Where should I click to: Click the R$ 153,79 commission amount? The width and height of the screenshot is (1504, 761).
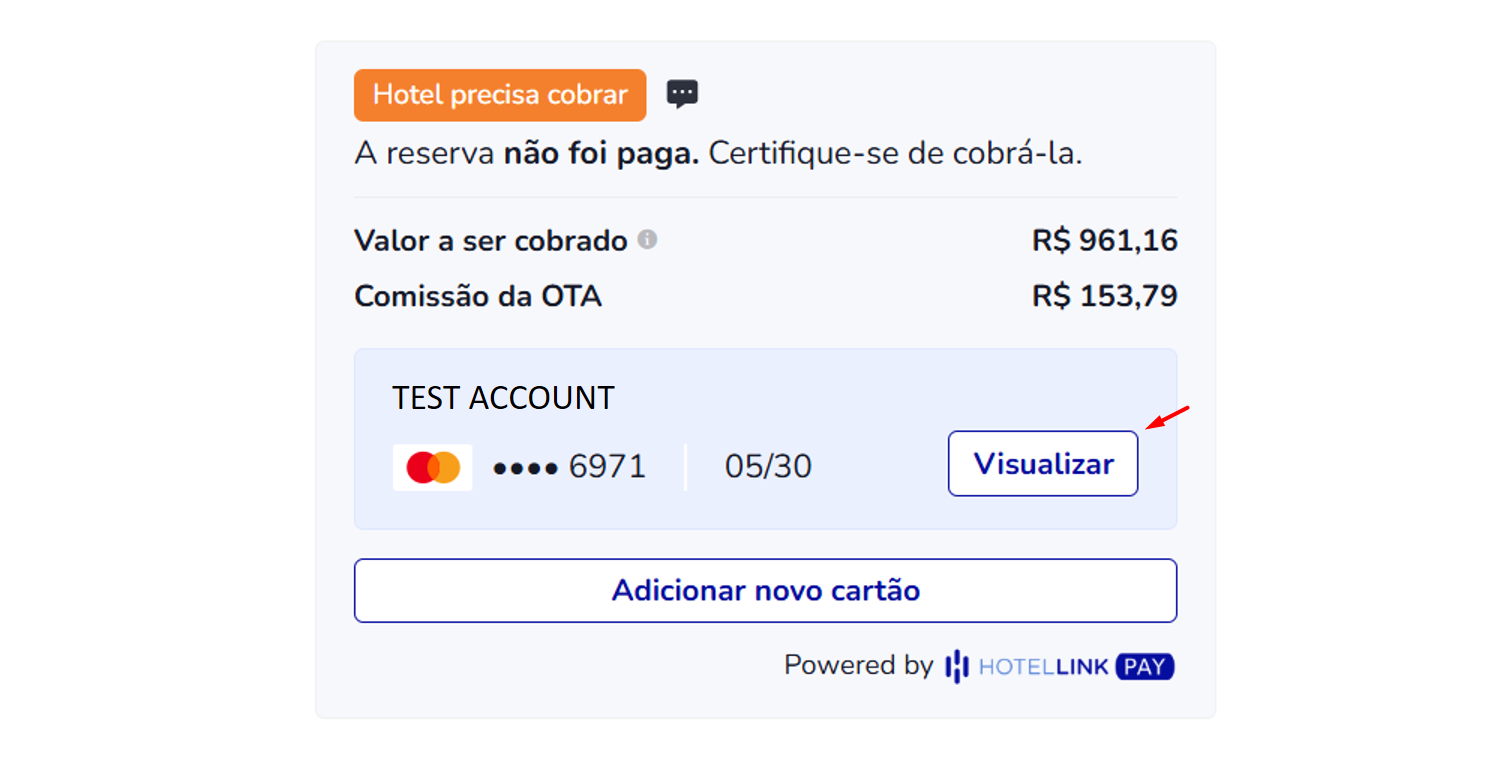[x=1104, y=296]
